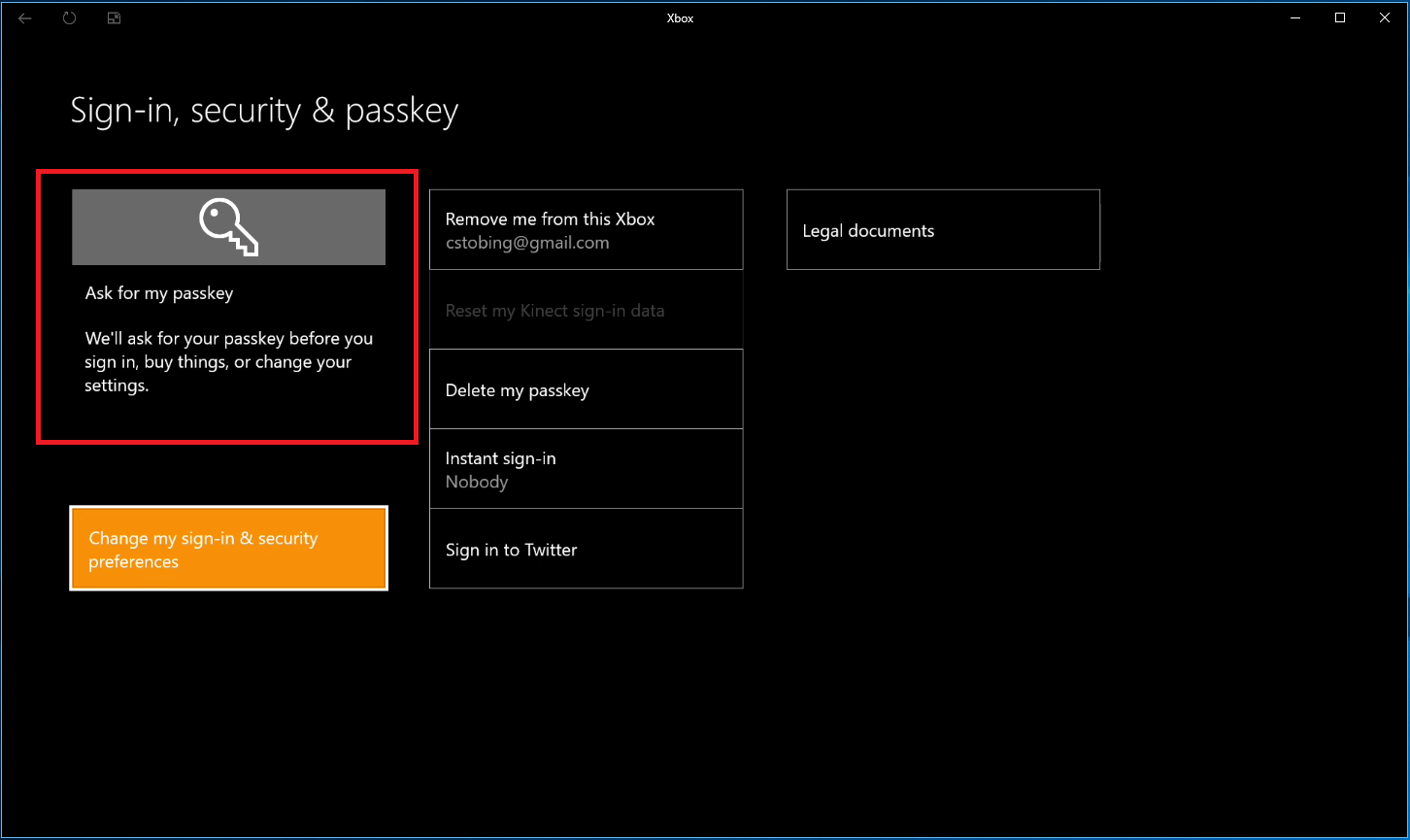Choose Remove me from this Xbox
The image size is (1410, 840).
(587, 230)
